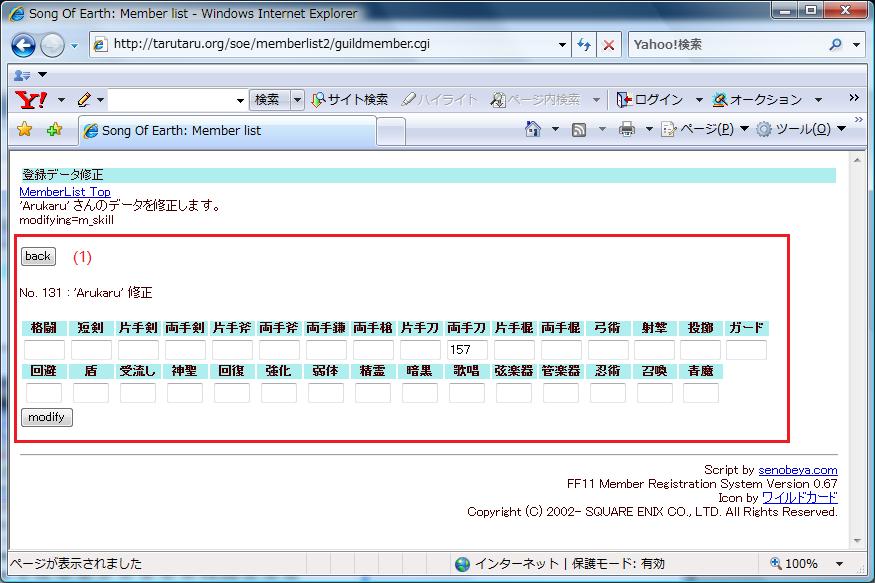The width and height of the screenshot is (875, 583).
Task: Click the Refresh page icon
Action: coord(584,45)
